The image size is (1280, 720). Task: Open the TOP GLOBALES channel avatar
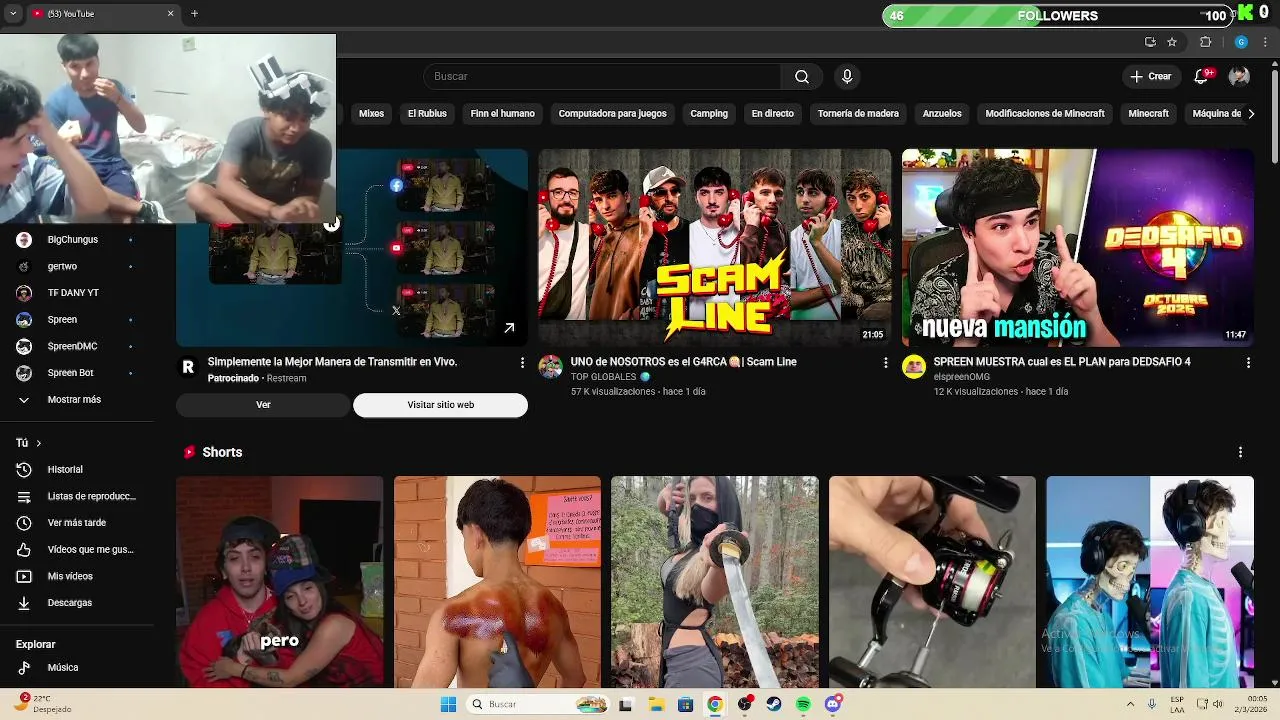tap(551, 366)
